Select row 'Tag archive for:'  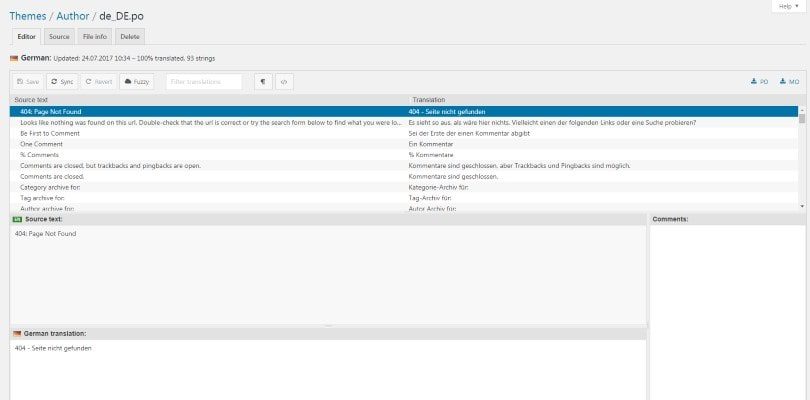[x=403, y=198]
